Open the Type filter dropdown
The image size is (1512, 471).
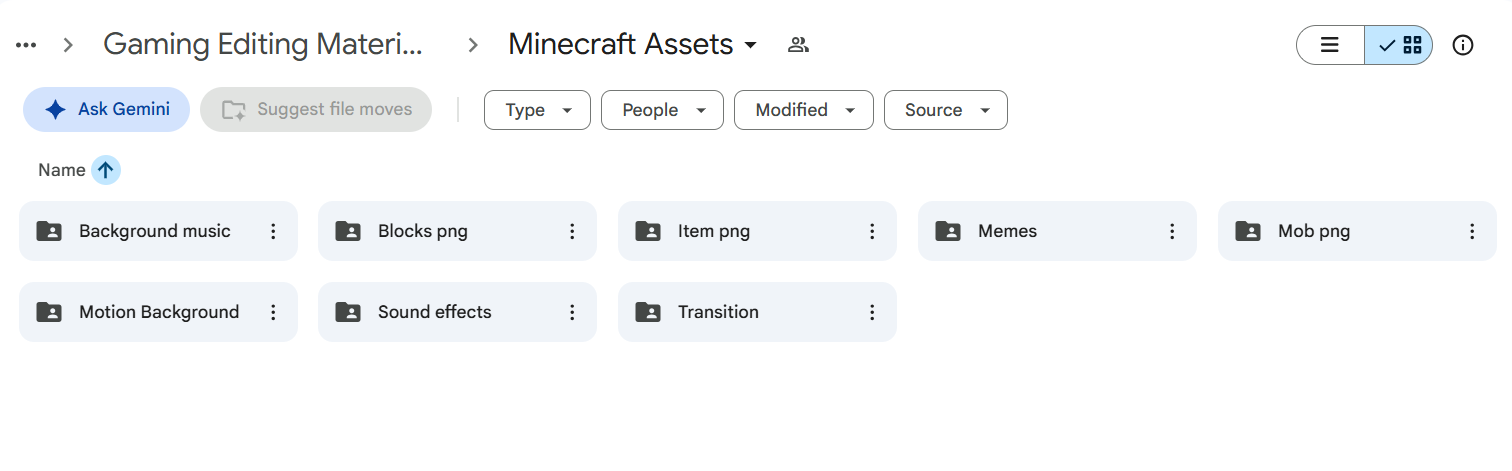coord(537,110)
